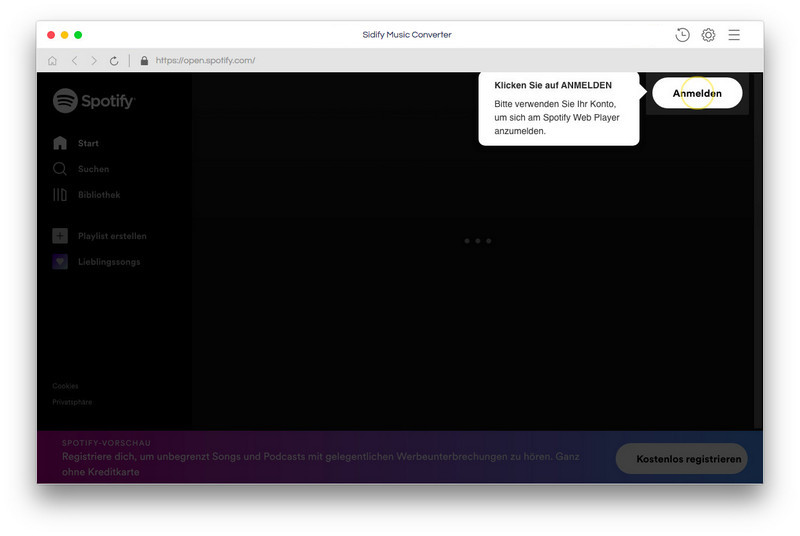Click the Playlist erstellen plus icon
The width and height of the screenshot is (800, 536).
point(60,236)
